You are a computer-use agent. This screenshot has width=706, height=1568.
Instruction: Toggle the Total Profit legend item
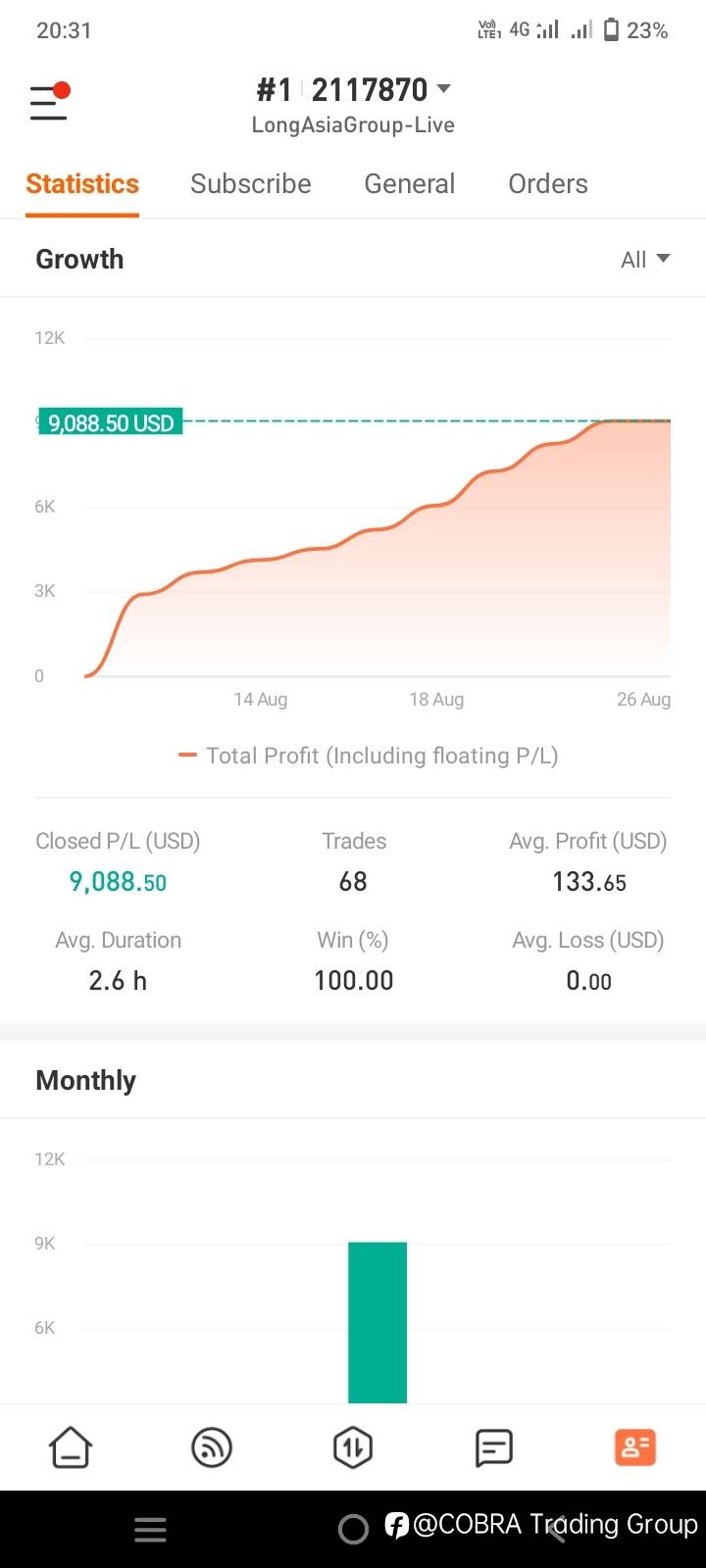369,756
